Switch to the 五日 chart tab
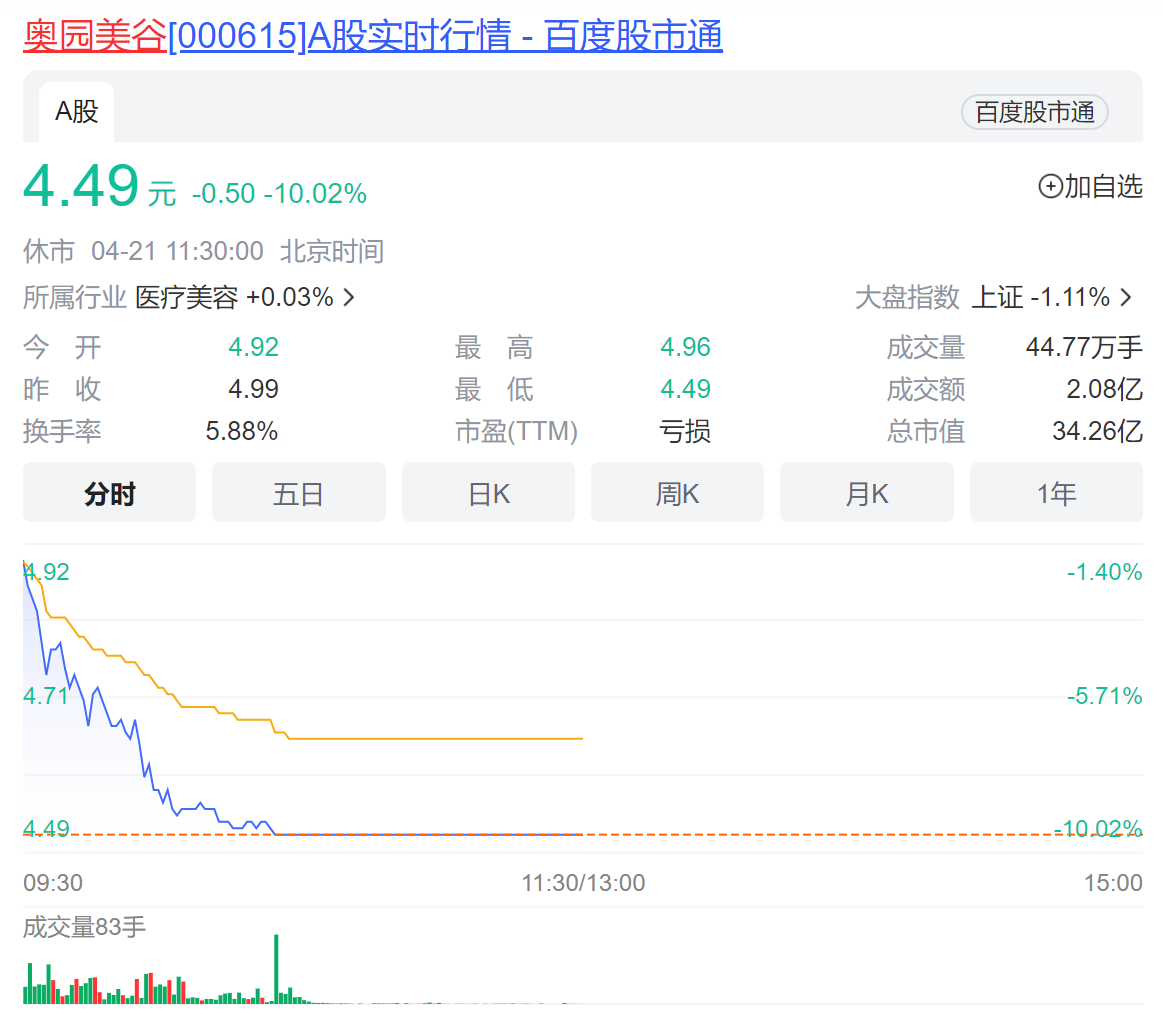 click(299, 493)
